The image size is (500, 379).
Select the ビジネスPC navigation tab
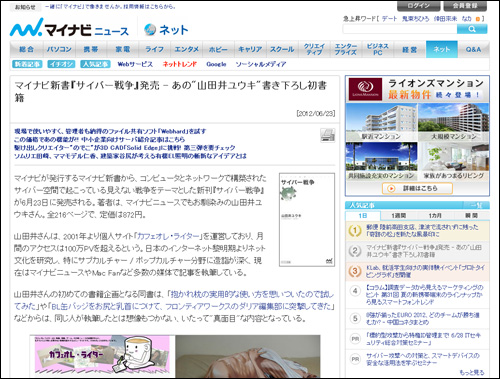point(378,49)
